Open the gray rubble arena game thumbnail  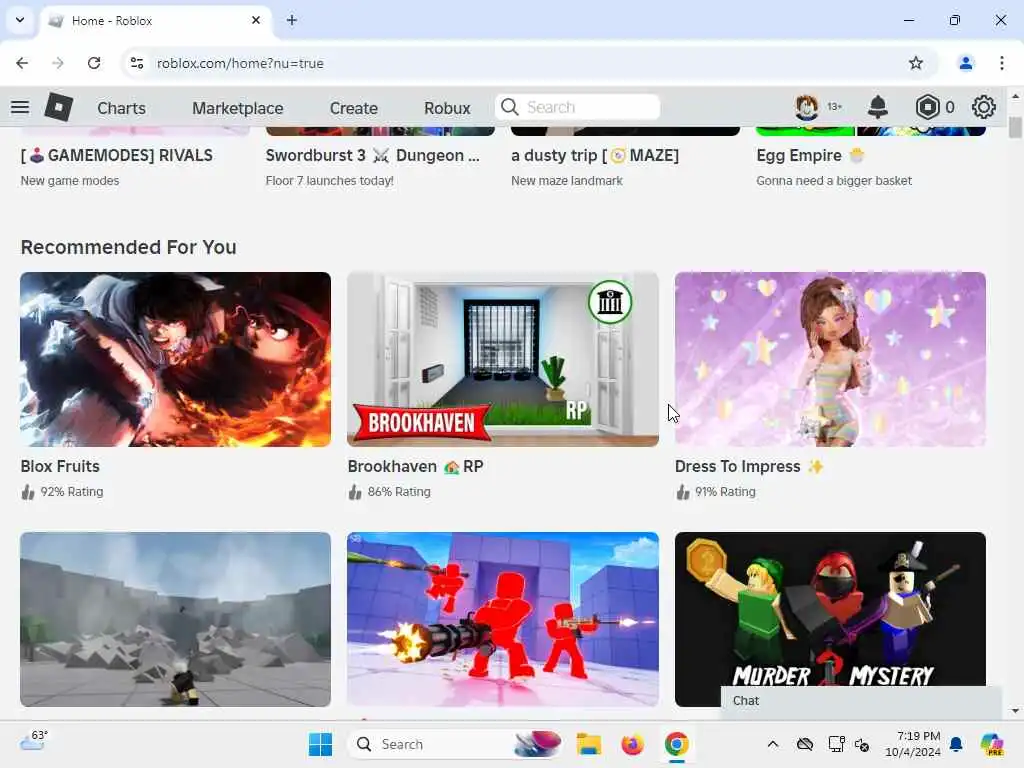click(x=176, y=619)
